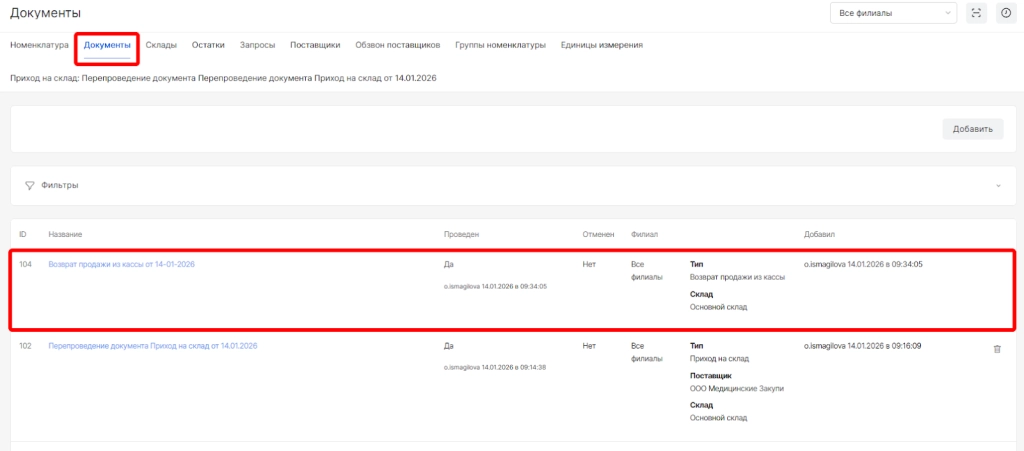The image size is (1024, 451).
Task: Click the Название column header
Action: pos(65,234)
